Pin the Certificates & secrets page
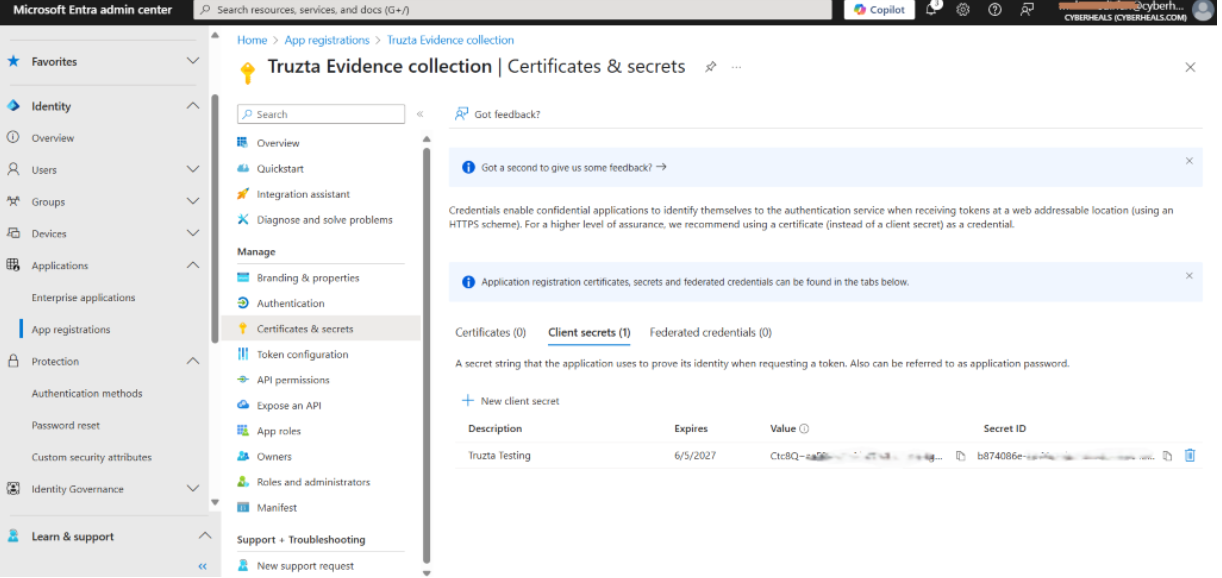 tap(710, 67)
